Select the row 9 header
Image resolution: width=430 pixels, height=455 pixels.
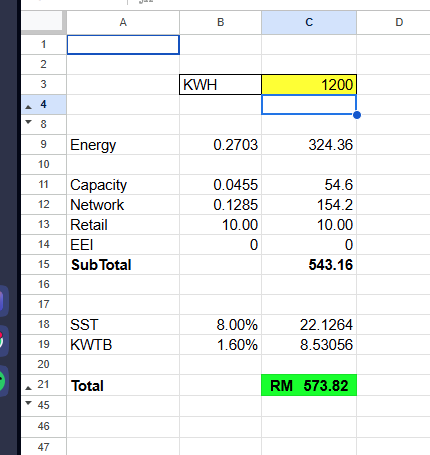click(x=44, y=144)
